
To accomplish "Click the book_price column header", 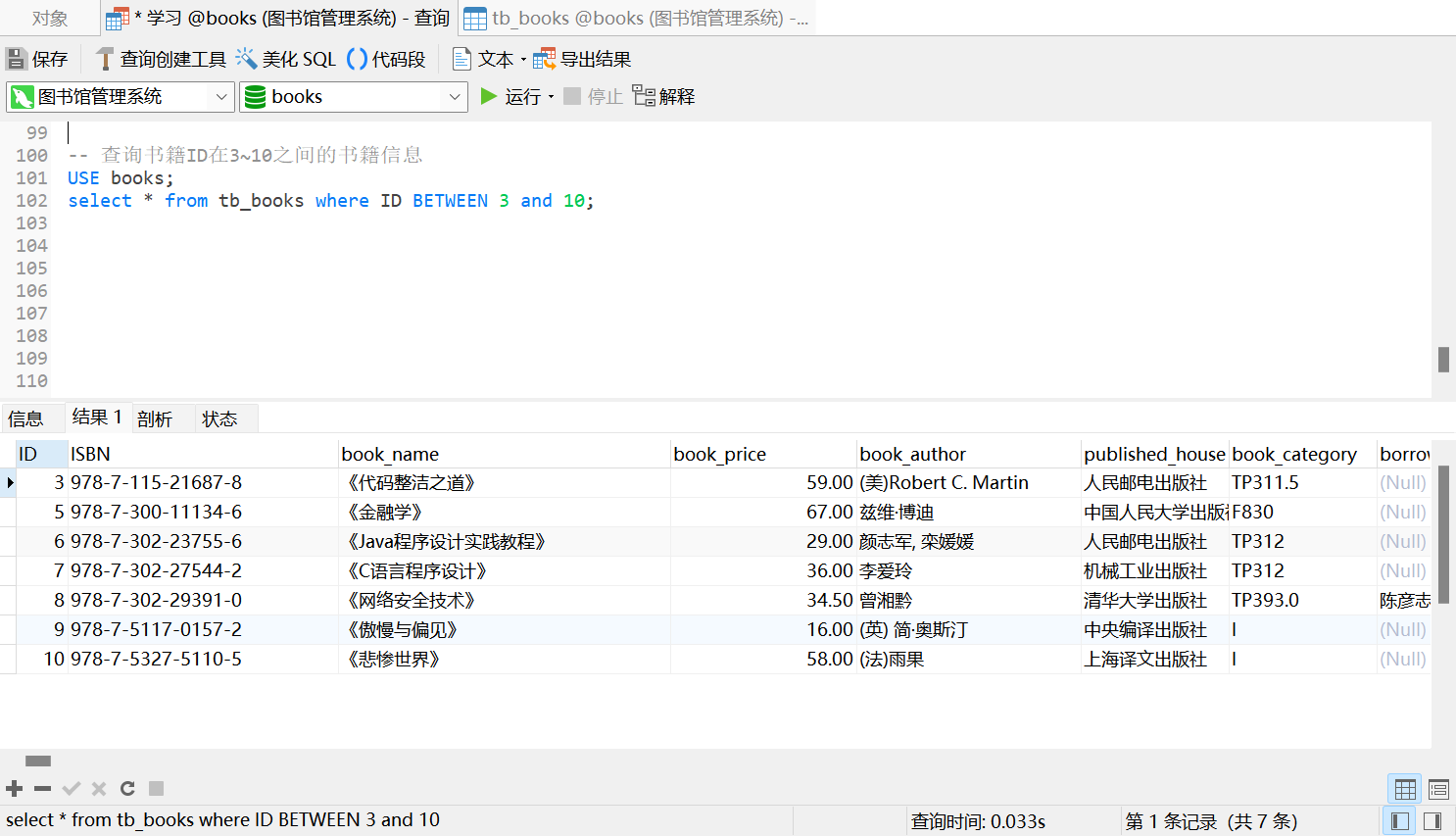I will pos(763,454).
